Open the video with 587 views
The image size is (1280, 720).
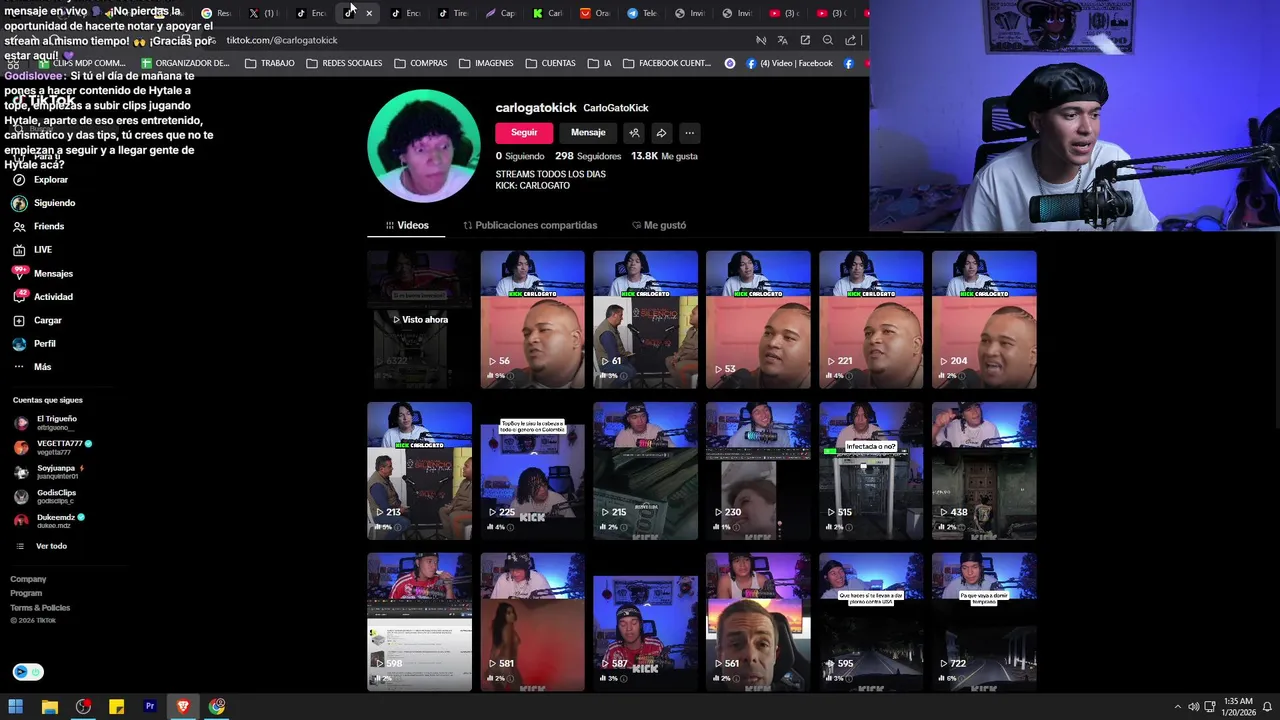645,622
